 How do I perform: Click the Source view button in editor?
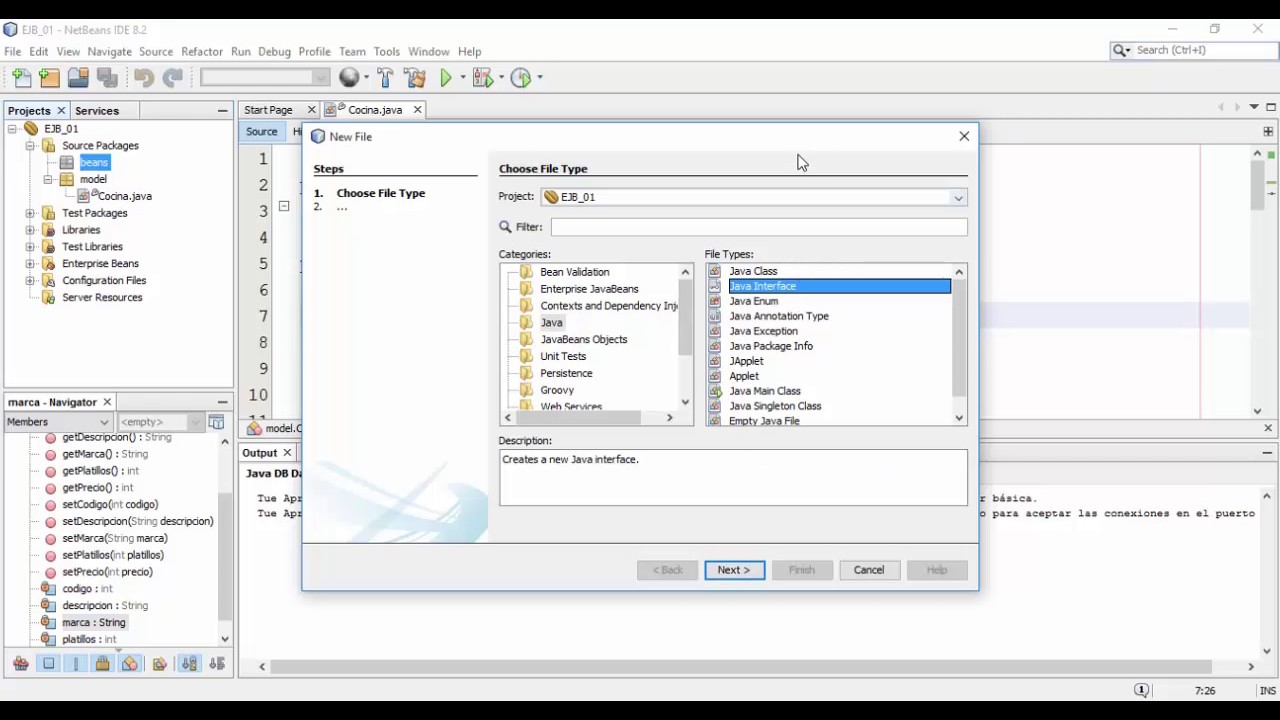tap(261, 132)
